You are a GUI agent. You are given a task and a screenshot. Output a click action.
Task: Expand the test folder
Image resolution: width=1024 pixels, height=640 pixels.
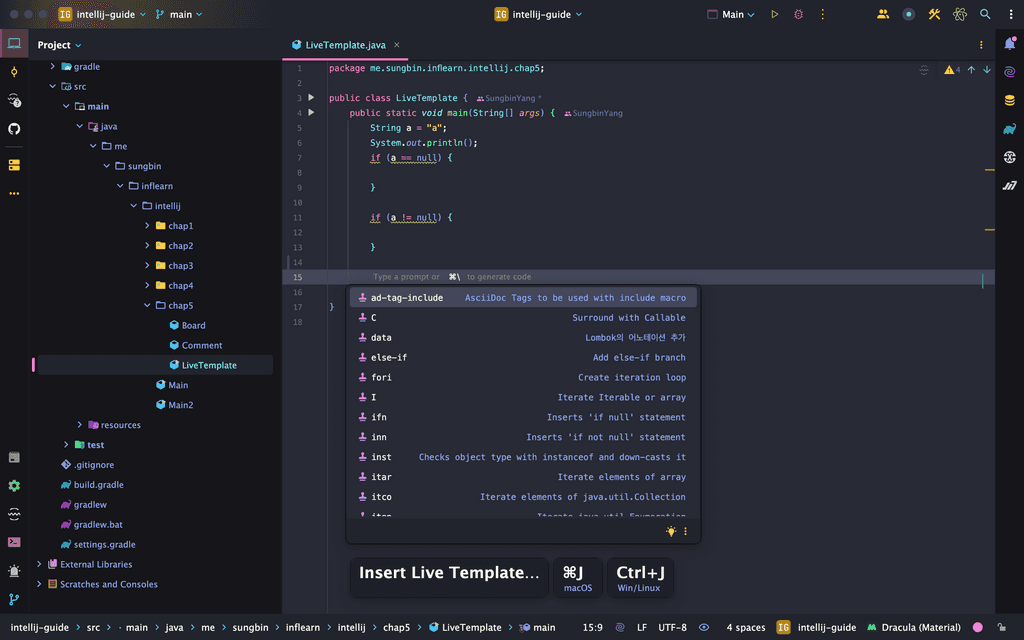pyautogui.click(x=66, y=444)
